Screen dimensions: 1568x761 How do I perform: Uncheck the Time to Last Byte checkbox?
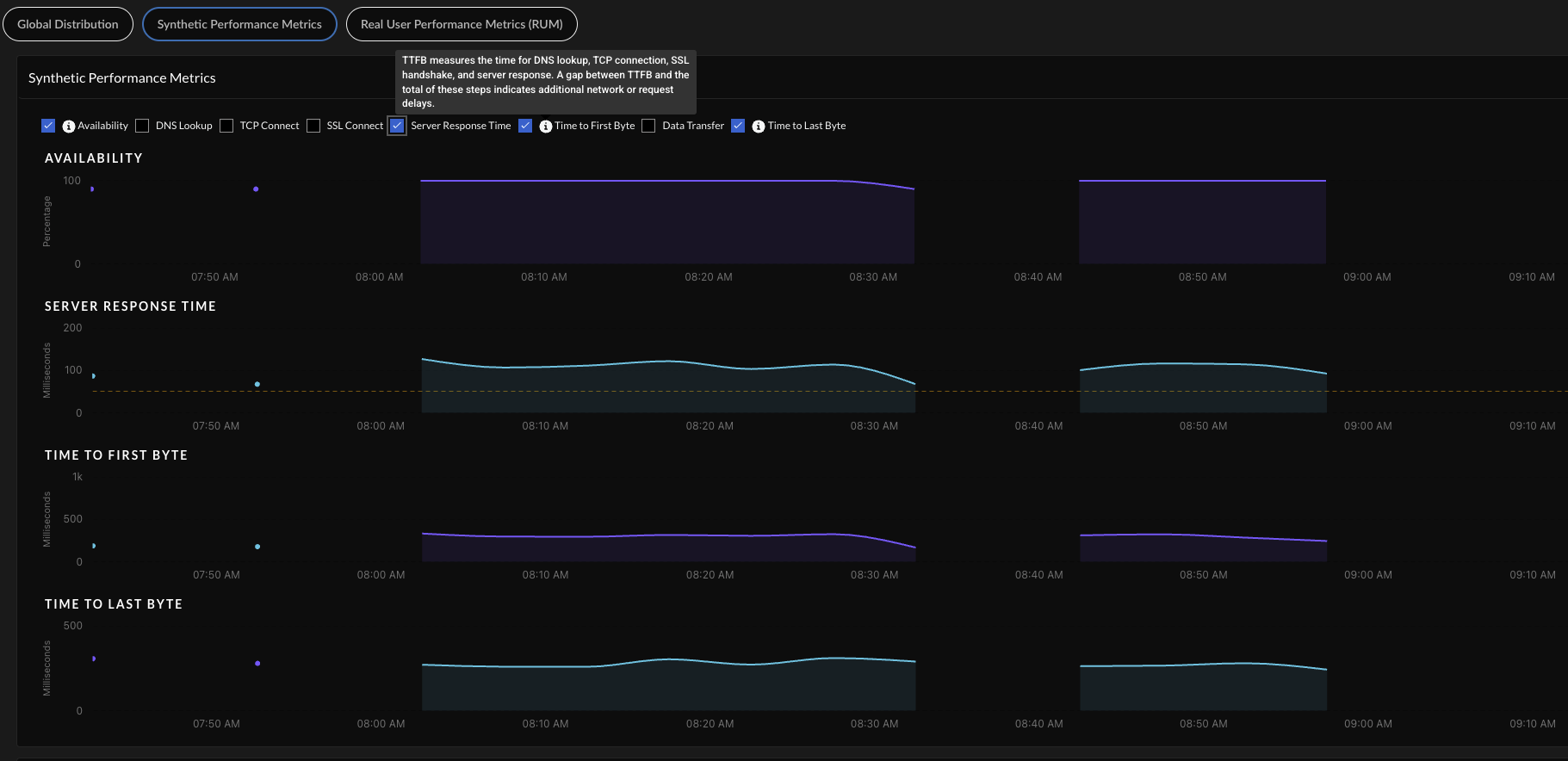coord(738,126)
